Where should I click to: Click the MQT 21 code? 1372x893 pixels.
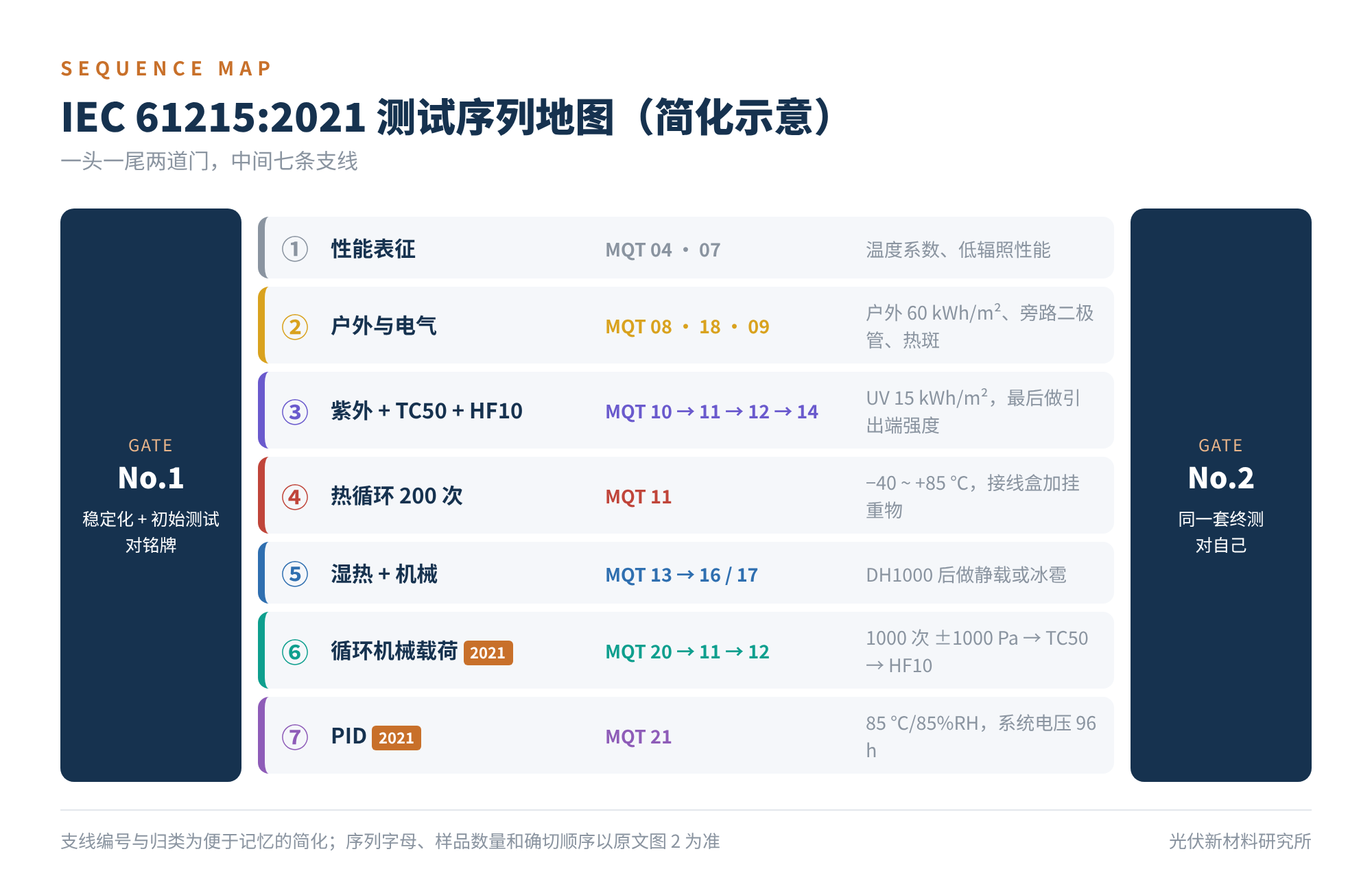(638, 737)
